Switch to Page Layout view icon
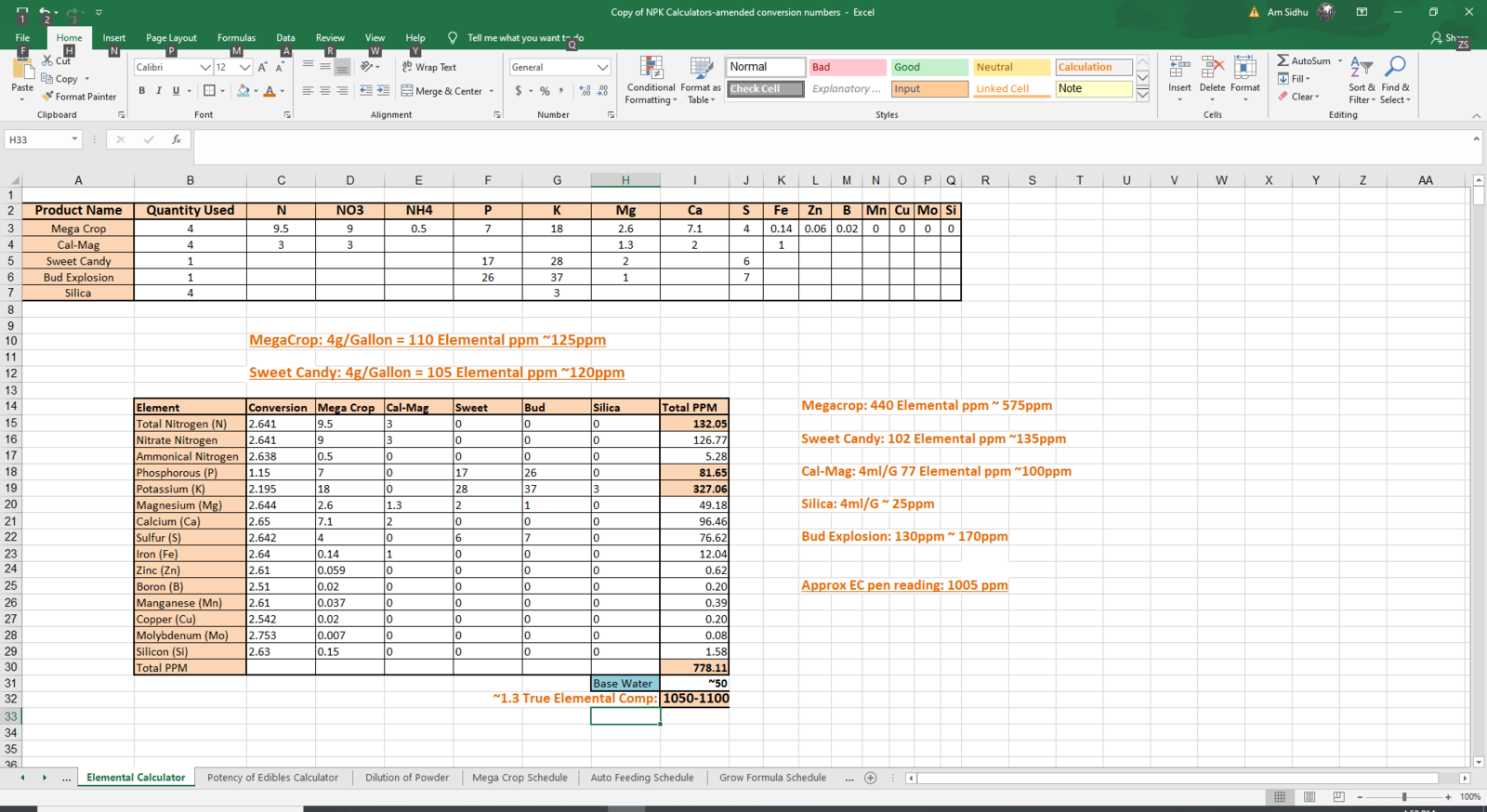Screen dimensions: 1487x812 click(x=1309, y=797)
